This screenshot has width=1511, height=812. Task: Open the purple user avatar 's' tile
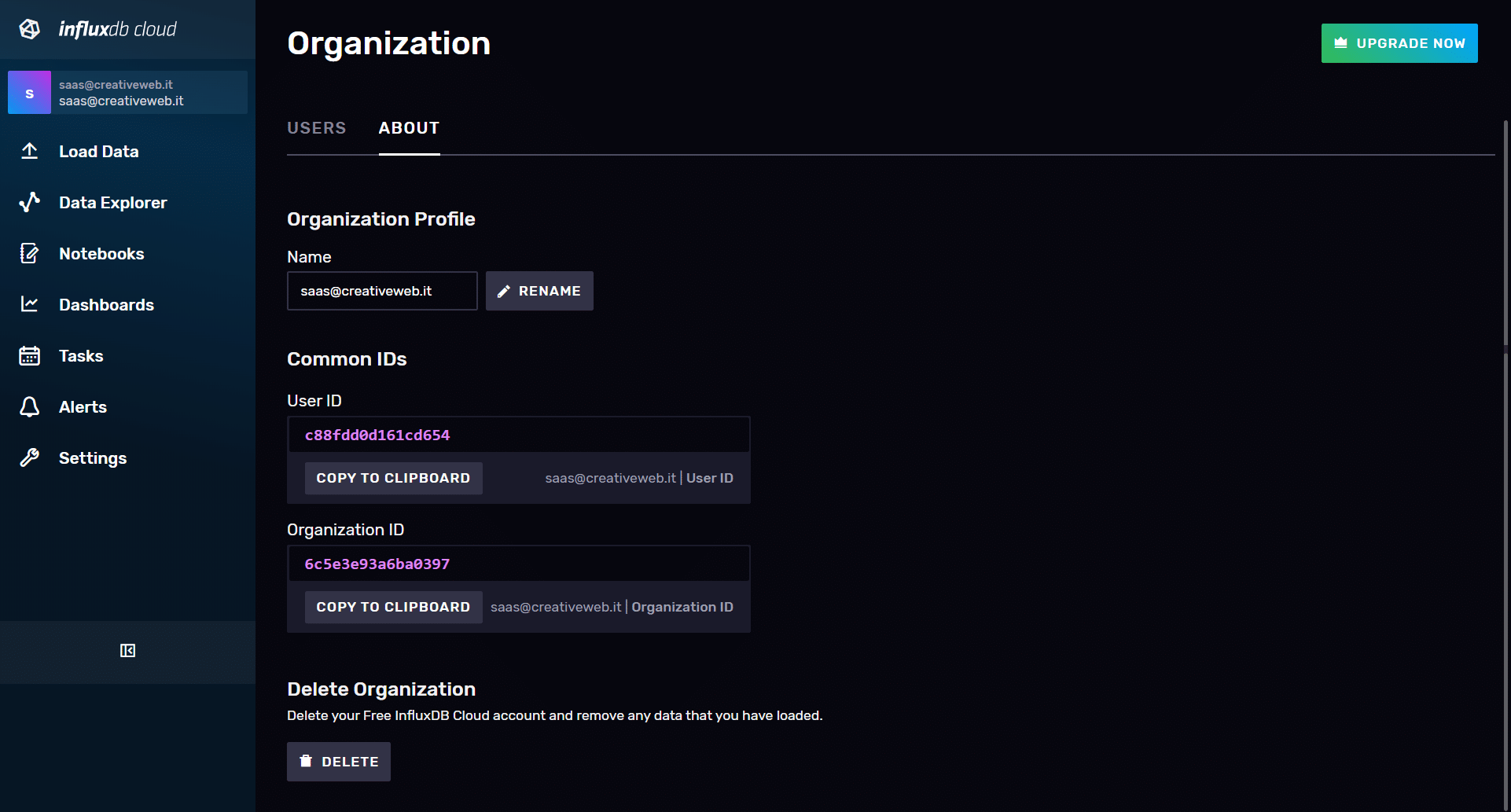(x=29, y=93)
